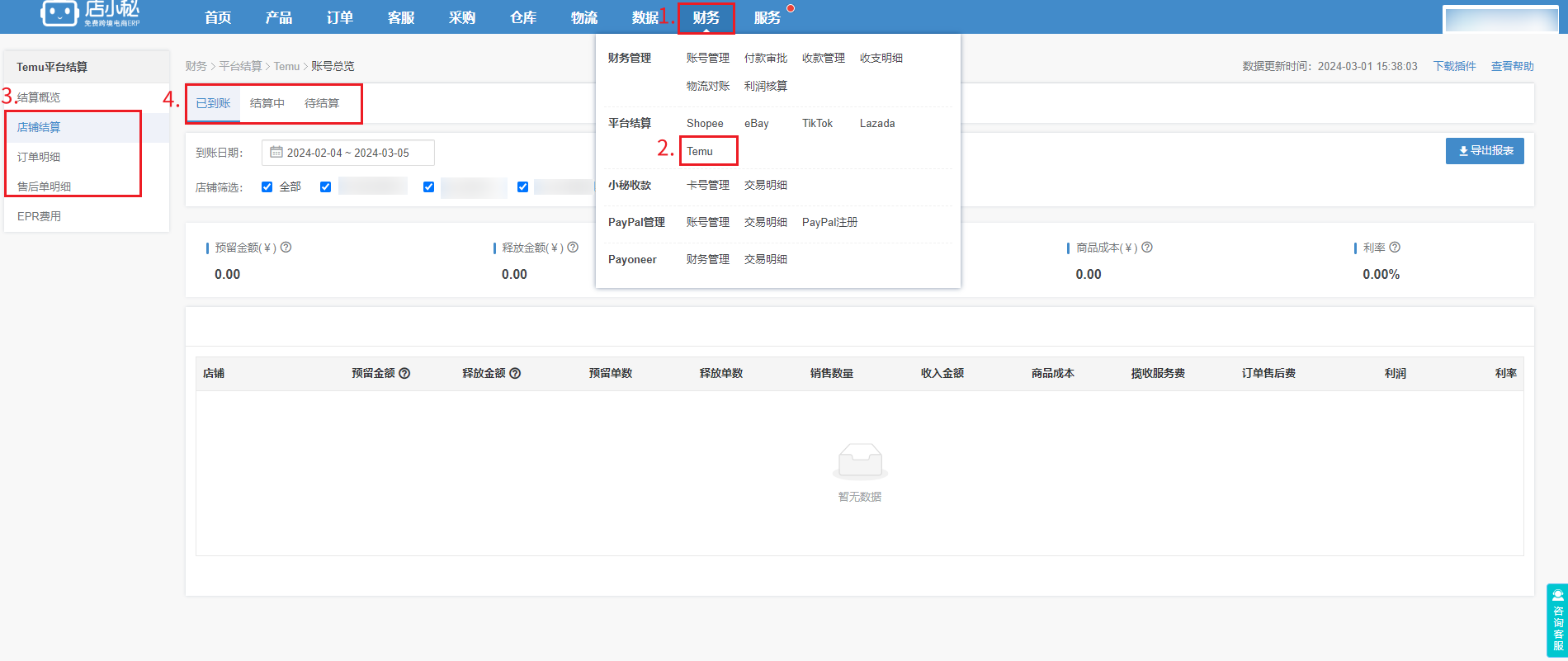Switch to the 已到账 tab
This screenshot has width=1568, height=661.
[x=213, y=103]
